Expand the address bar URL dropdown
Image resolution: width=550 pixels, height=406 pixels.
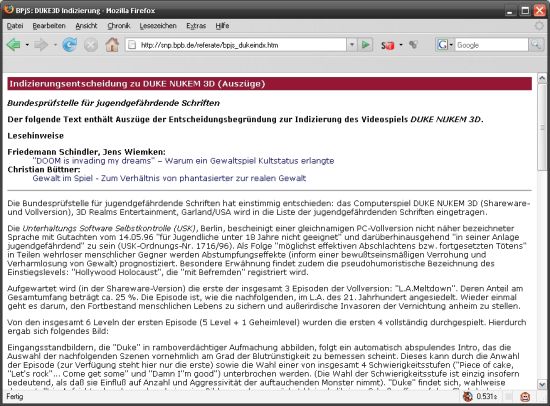click(352, 45)
